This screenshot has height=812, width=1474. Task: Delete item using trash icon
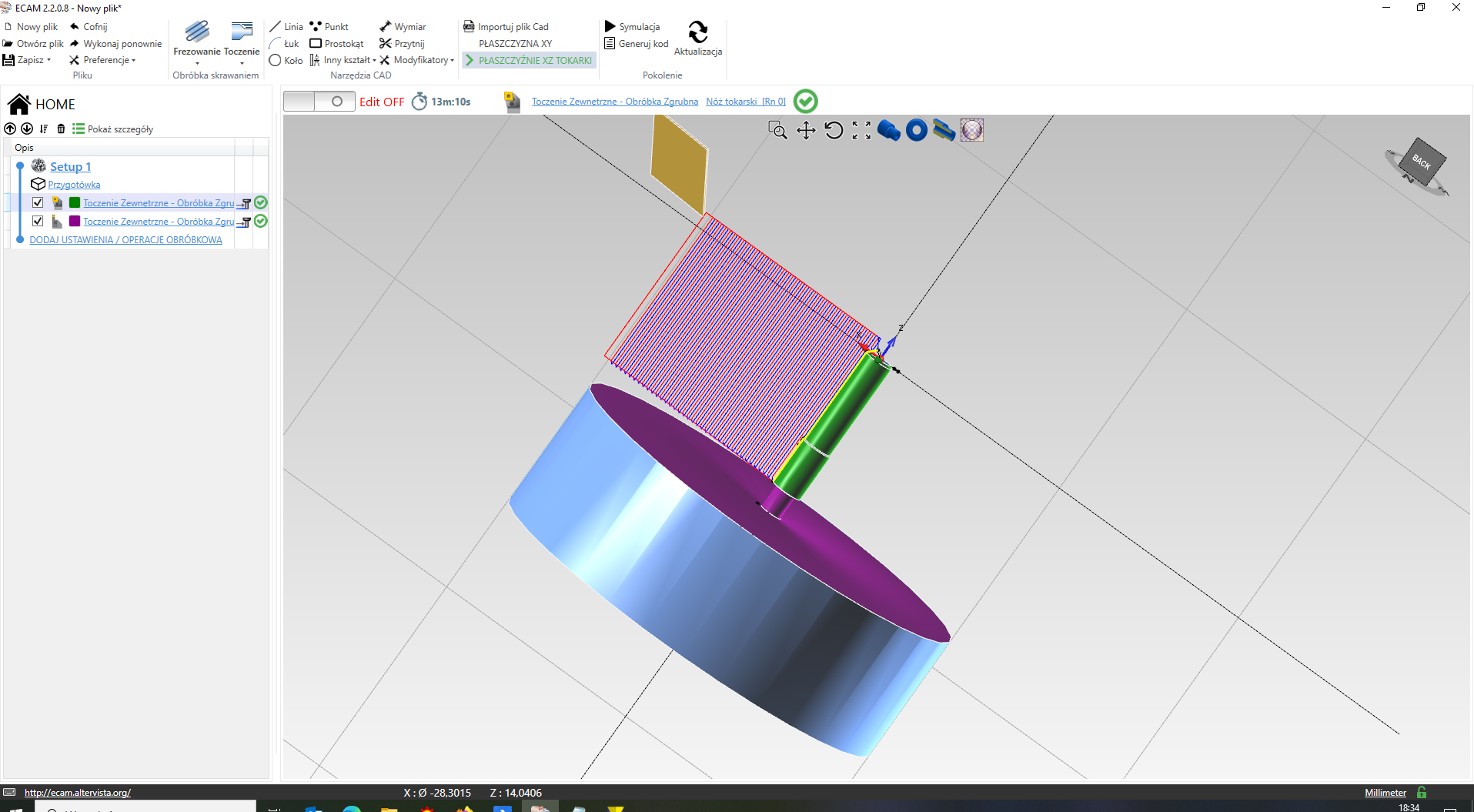(61, 129)
